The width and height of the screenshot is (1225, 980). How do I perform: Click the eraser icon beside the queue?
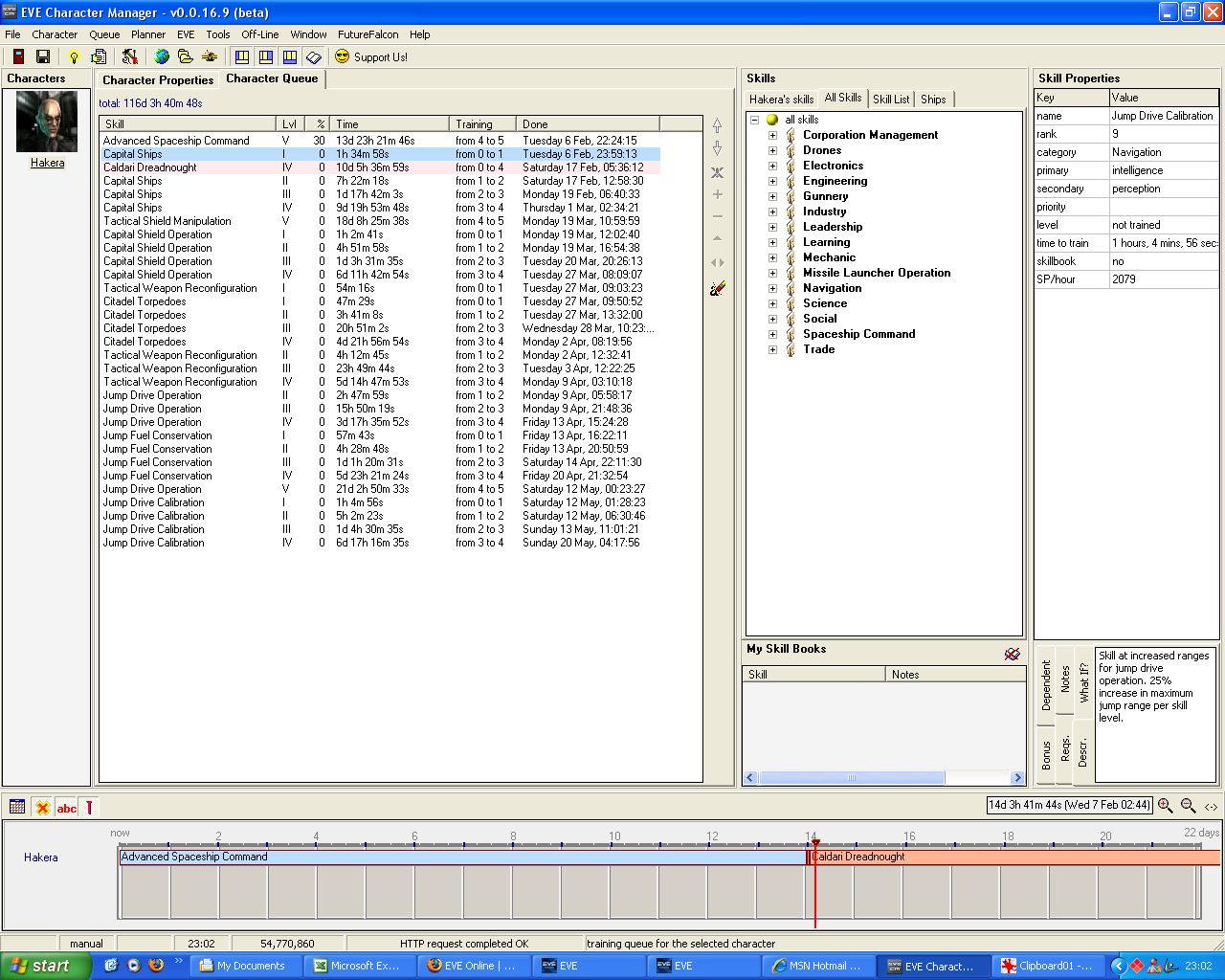717,288
